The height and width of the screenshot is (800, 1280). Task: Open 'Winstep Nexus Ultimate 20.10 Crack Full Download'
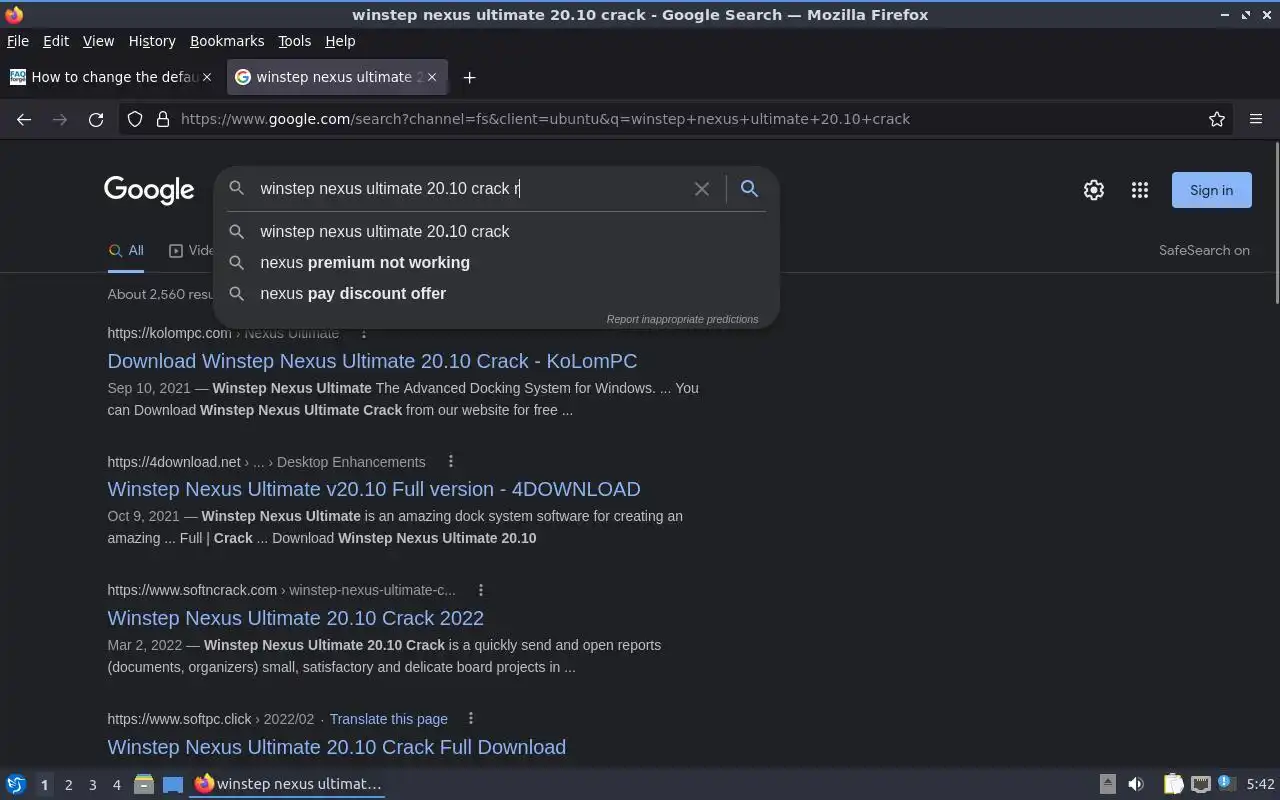(x=336, y=747)
